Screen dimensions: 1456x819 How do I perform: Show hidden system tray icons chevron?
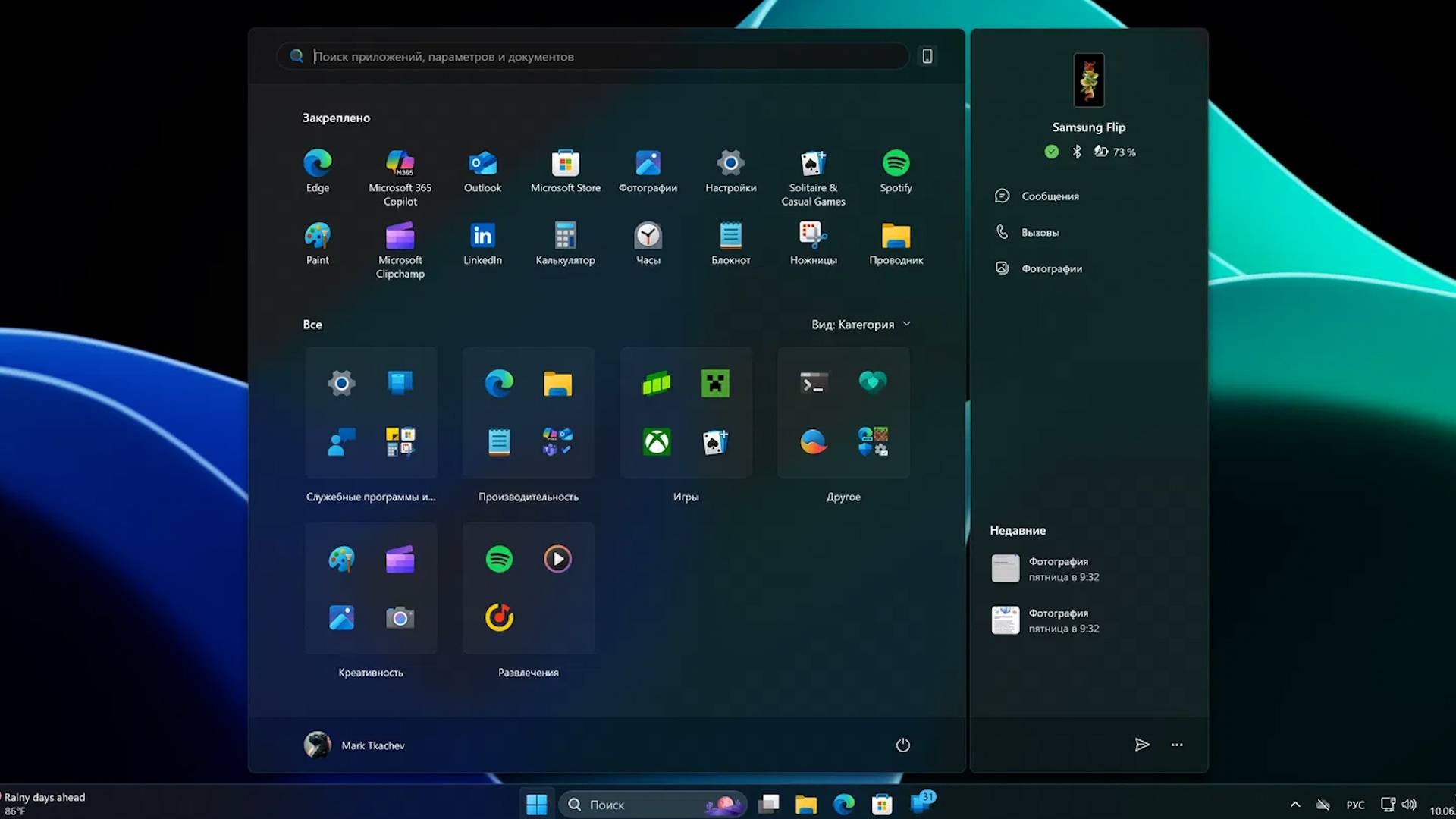coord(1294,805)
